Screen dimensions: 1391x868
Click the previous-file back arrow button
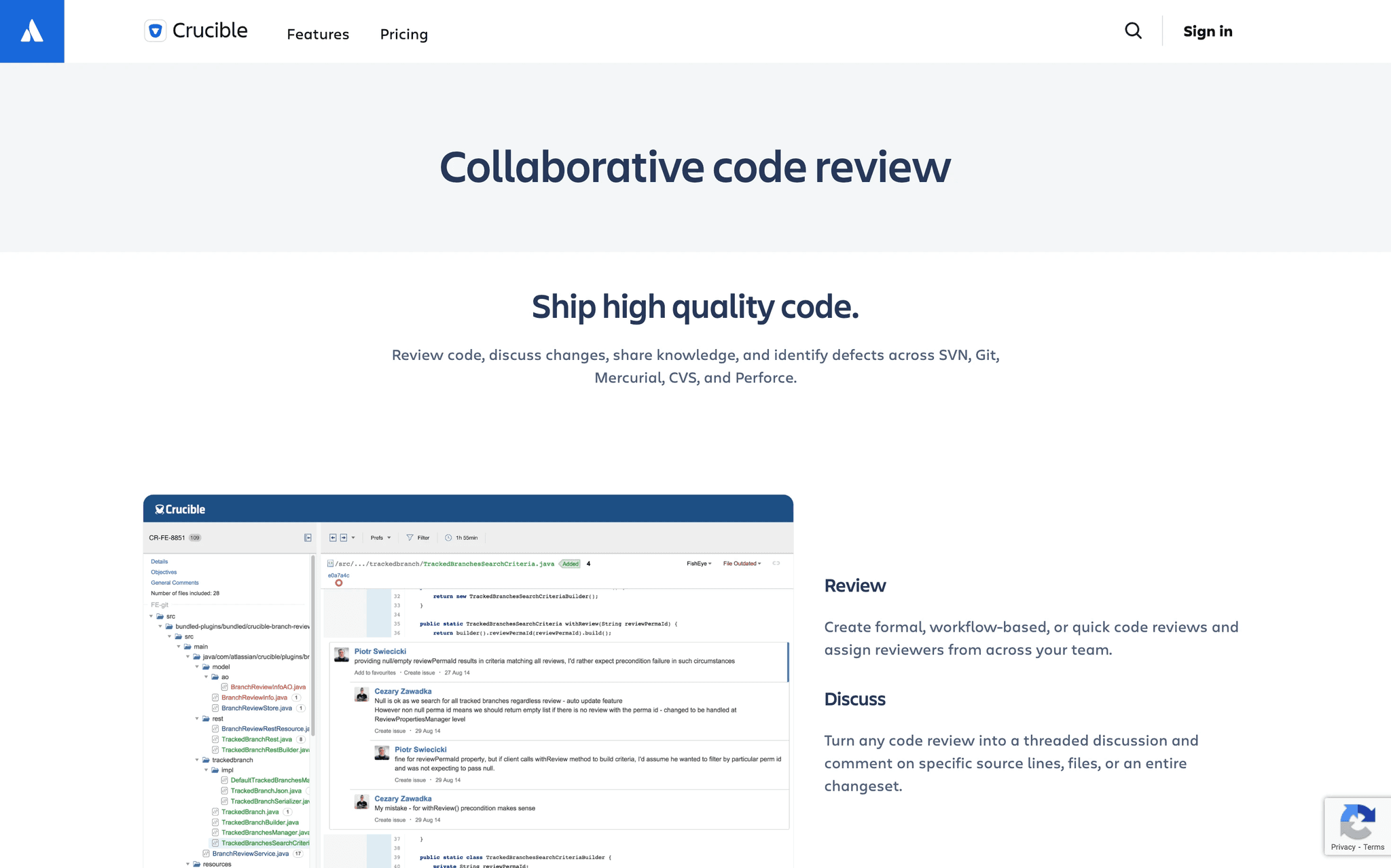pyautogui.click(x=333, y=538)
